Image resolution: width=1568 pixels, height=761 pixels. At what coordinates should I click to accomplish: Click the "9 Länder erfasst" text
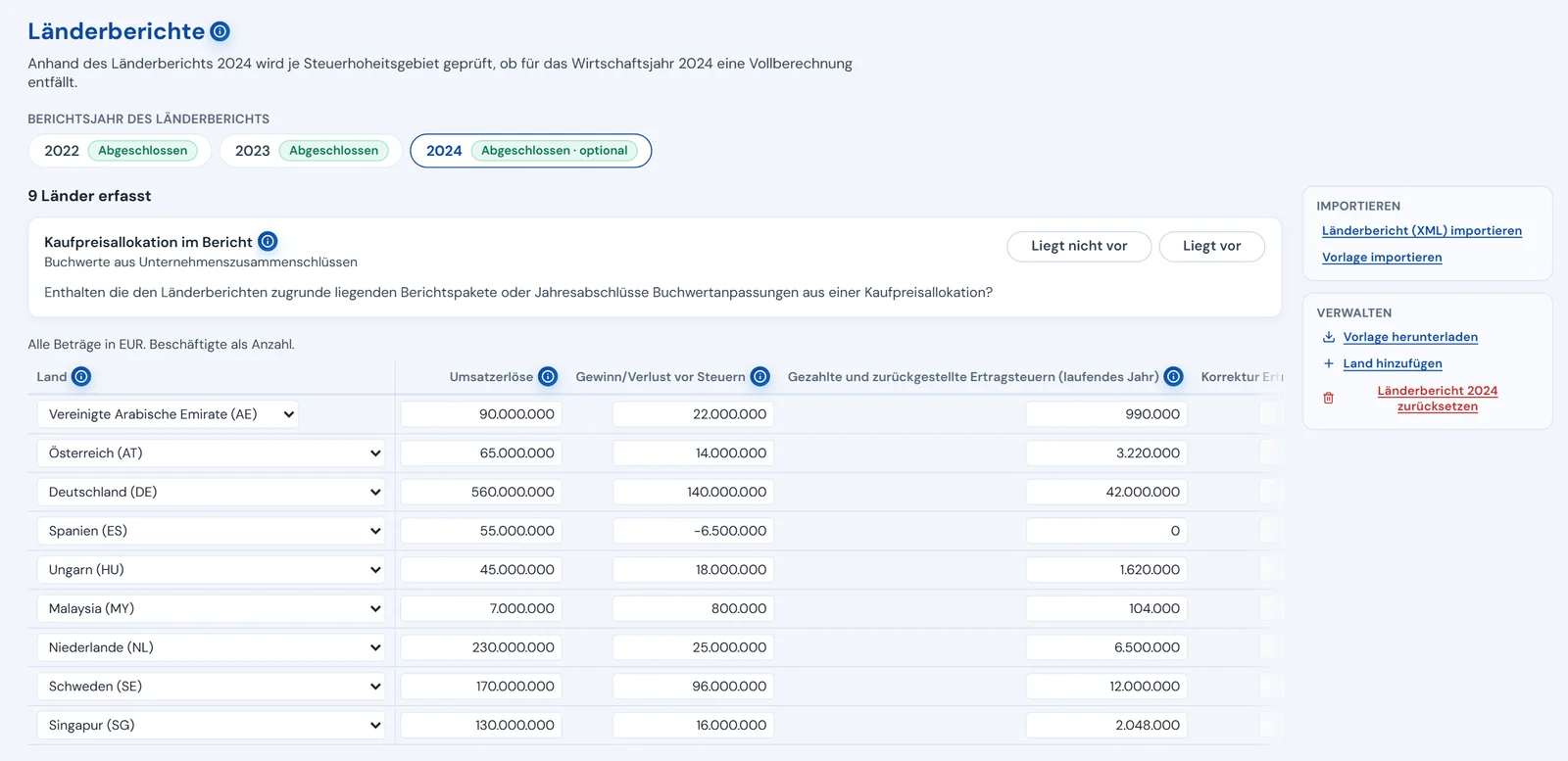click(89, 196)
